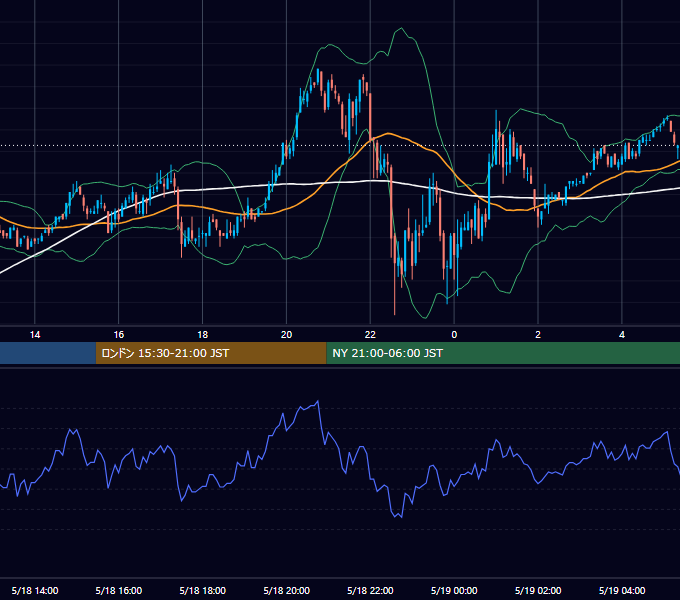Click the 22 hour axis label
Viewport: 680px width, 600px height.
[x=370, y=335]
